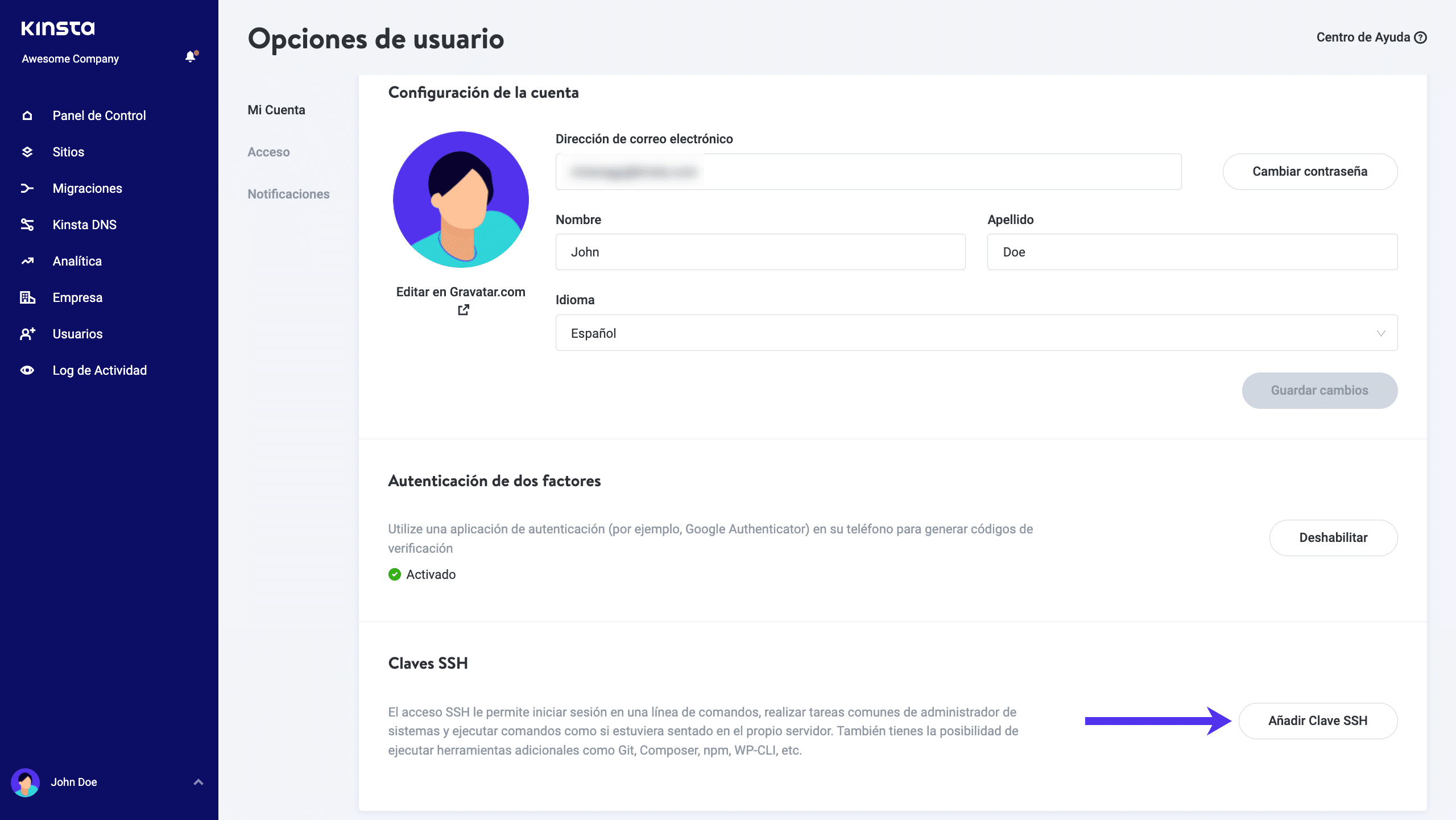Click the Sitios layers icon
The width and height of the screenshot is (1456, 820).
(27, 152)
